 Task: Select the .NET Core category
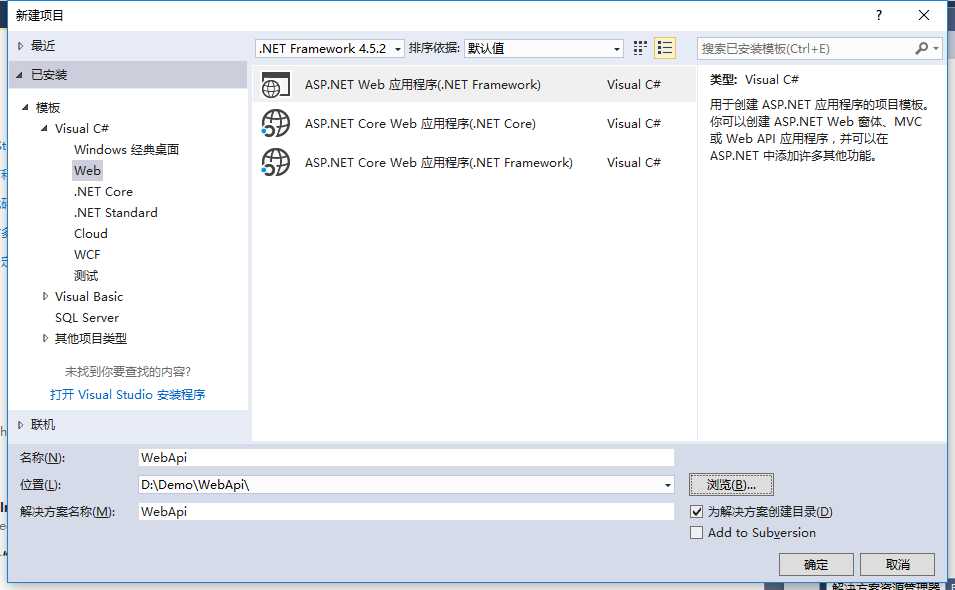pos(104,192)
